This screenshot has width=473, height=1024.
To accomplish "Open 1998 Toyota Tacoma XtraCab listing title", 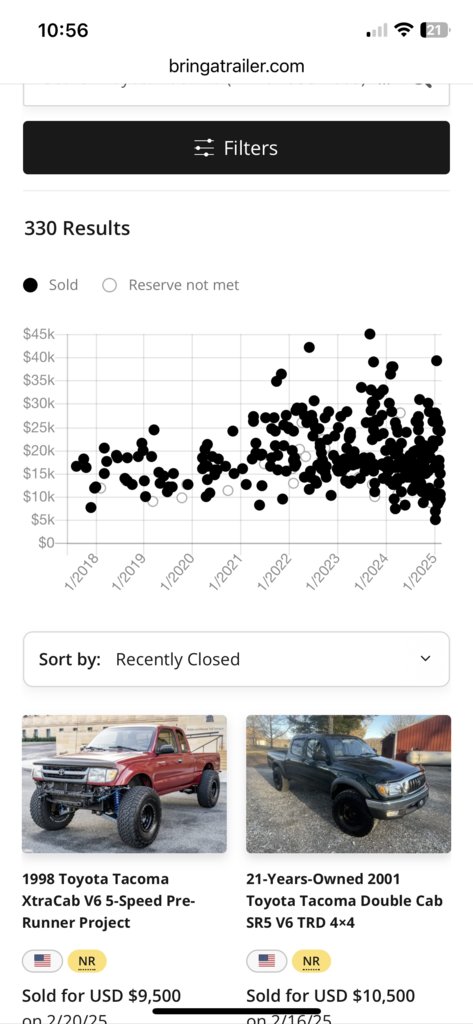I will point(109,901).
